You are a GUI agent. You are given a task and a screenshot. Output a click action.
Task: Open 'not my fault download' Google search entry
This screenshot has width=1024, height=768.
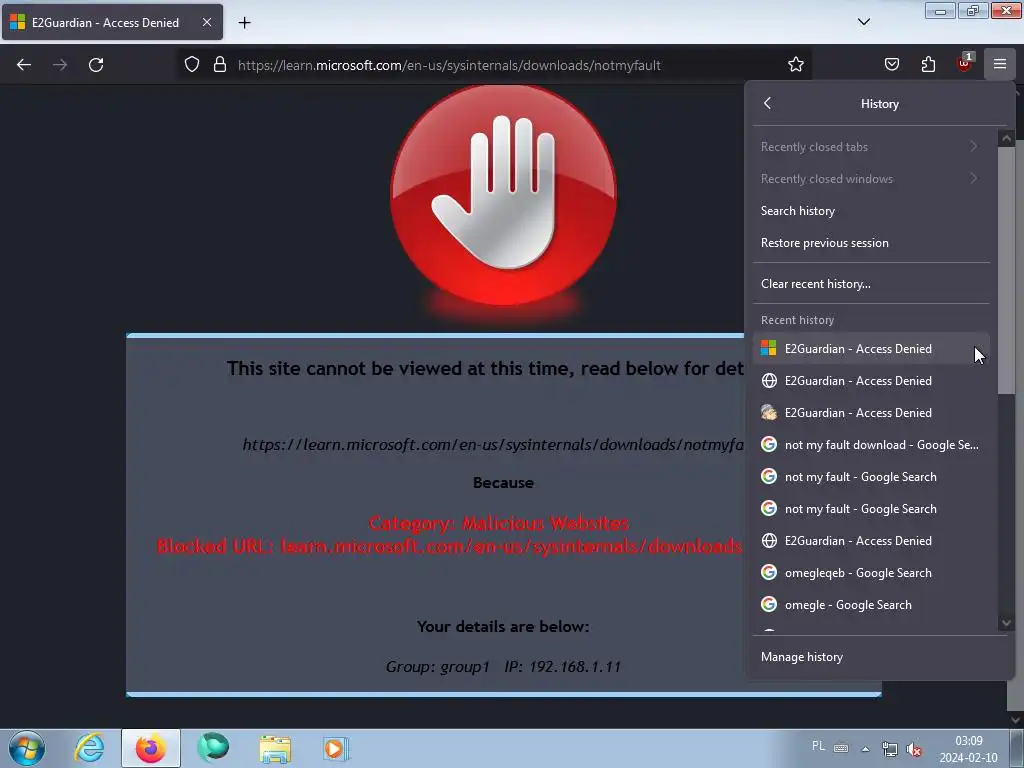871,445
